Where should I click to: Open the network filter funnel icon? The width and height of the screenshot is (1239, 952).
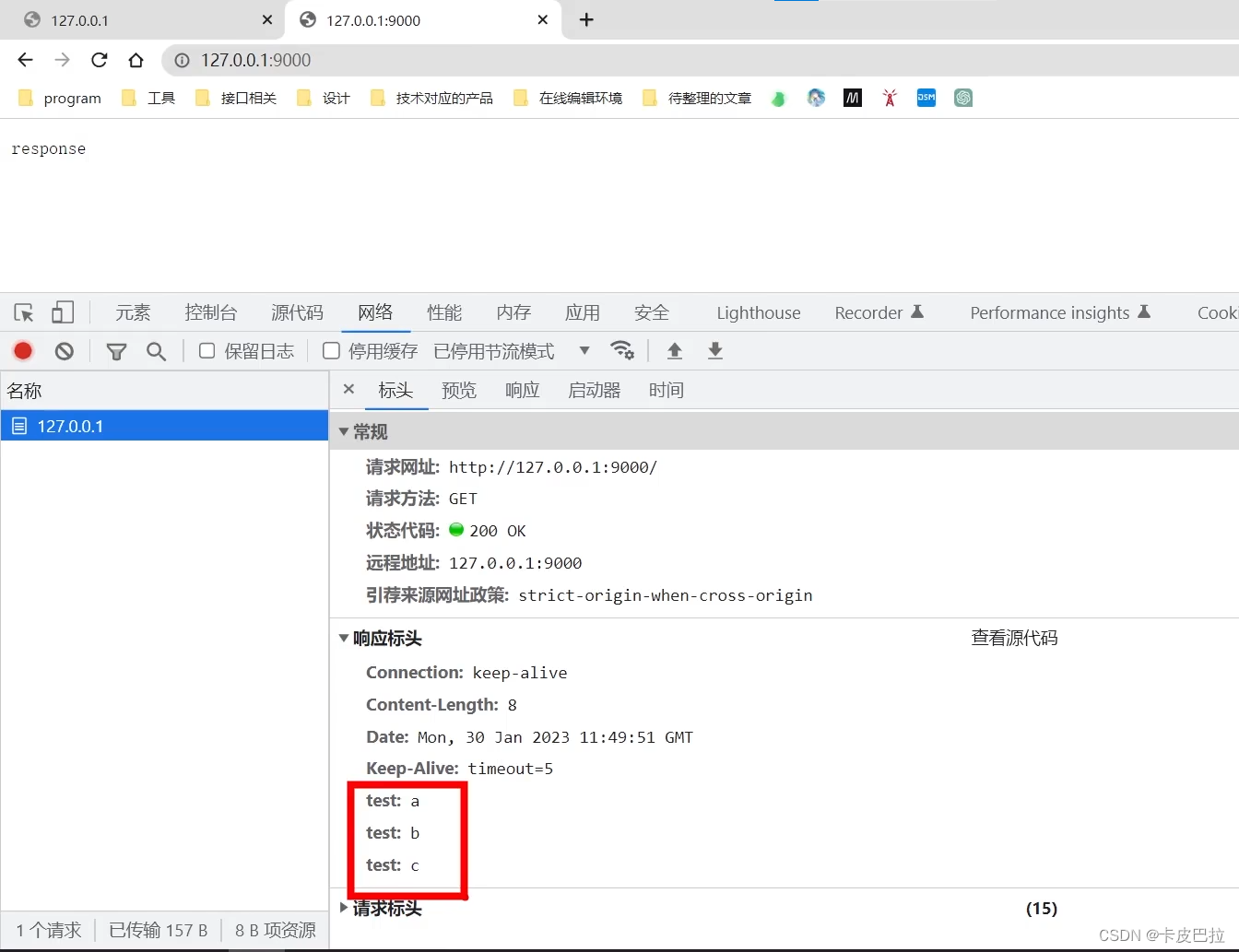116,351
